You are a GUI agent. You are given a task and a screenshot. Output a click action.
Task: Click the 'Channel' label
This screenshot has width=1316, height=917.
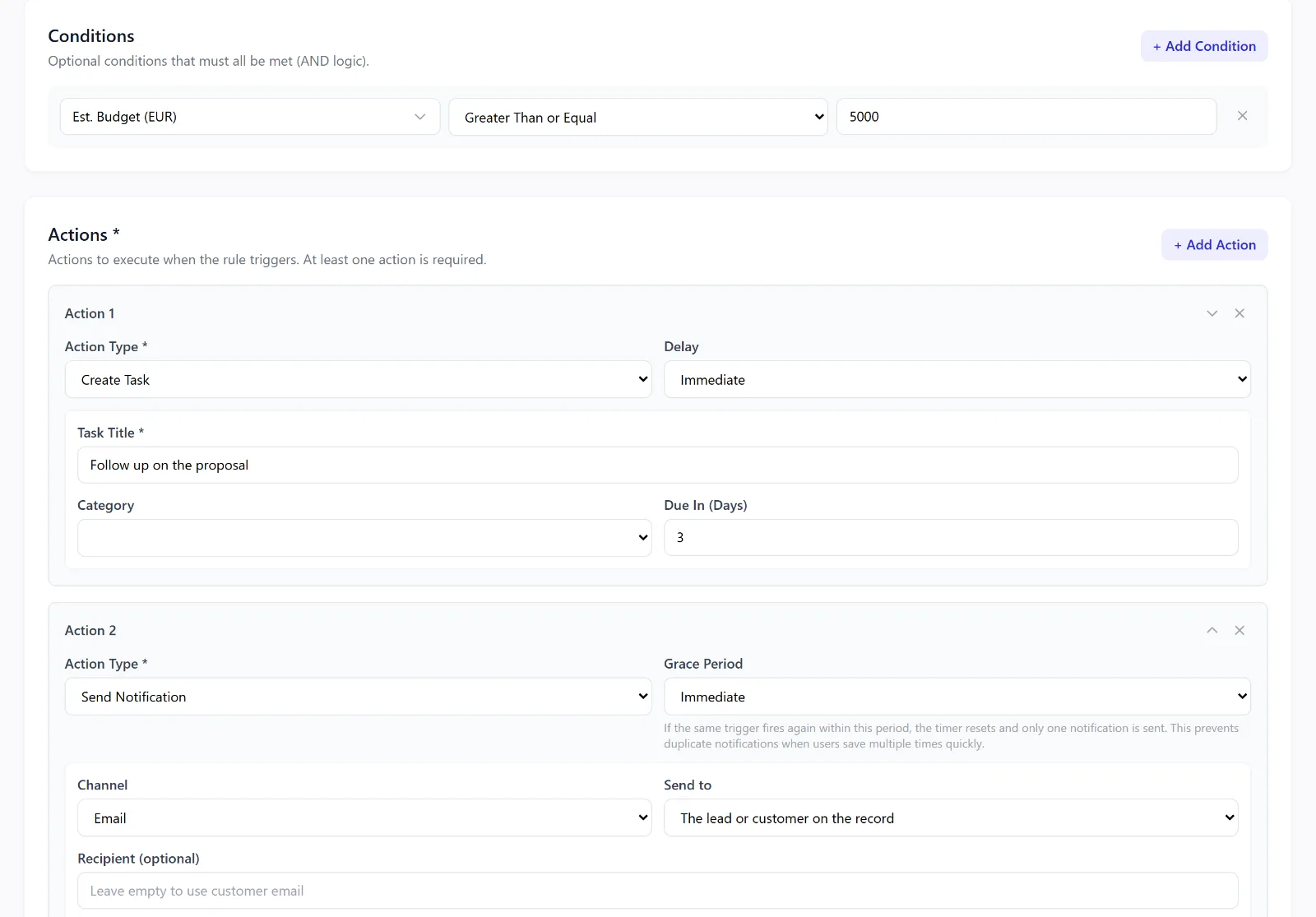click(x=103, y=785)
